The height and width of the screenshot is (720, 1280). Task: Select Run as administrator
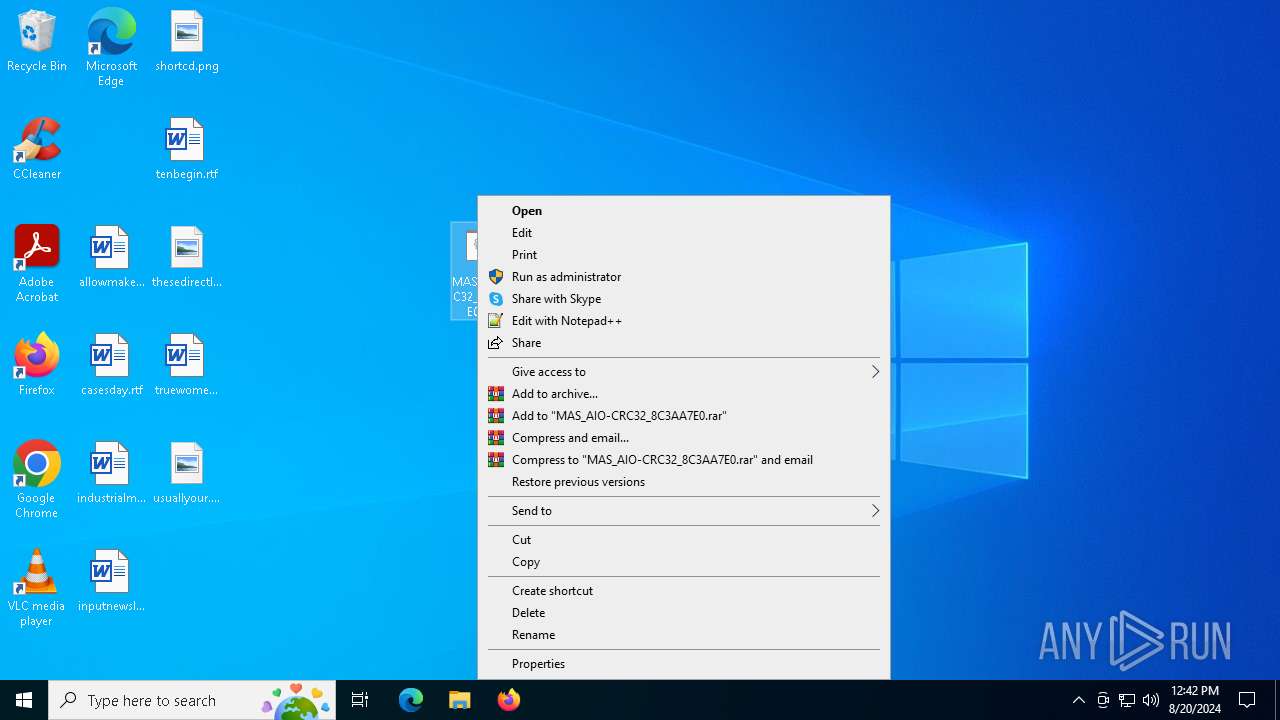684,277
